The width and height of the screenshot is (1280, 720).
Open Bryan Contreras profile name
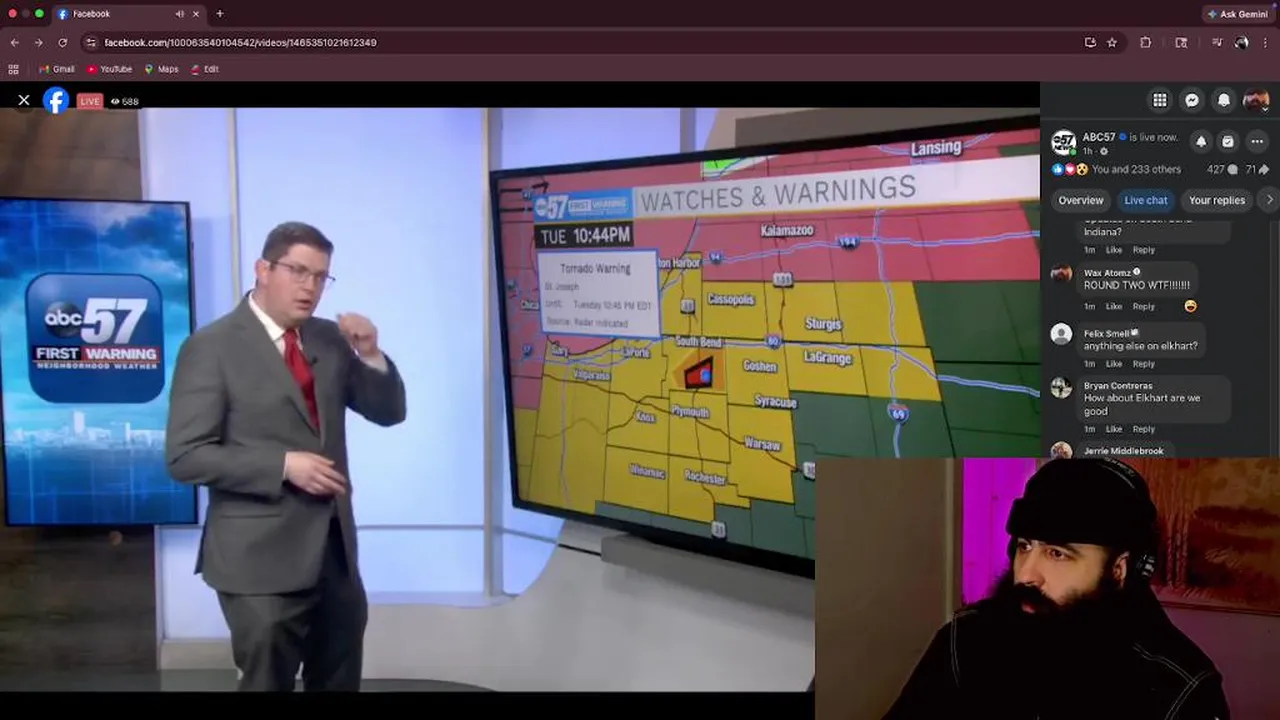coord(1118,386)
